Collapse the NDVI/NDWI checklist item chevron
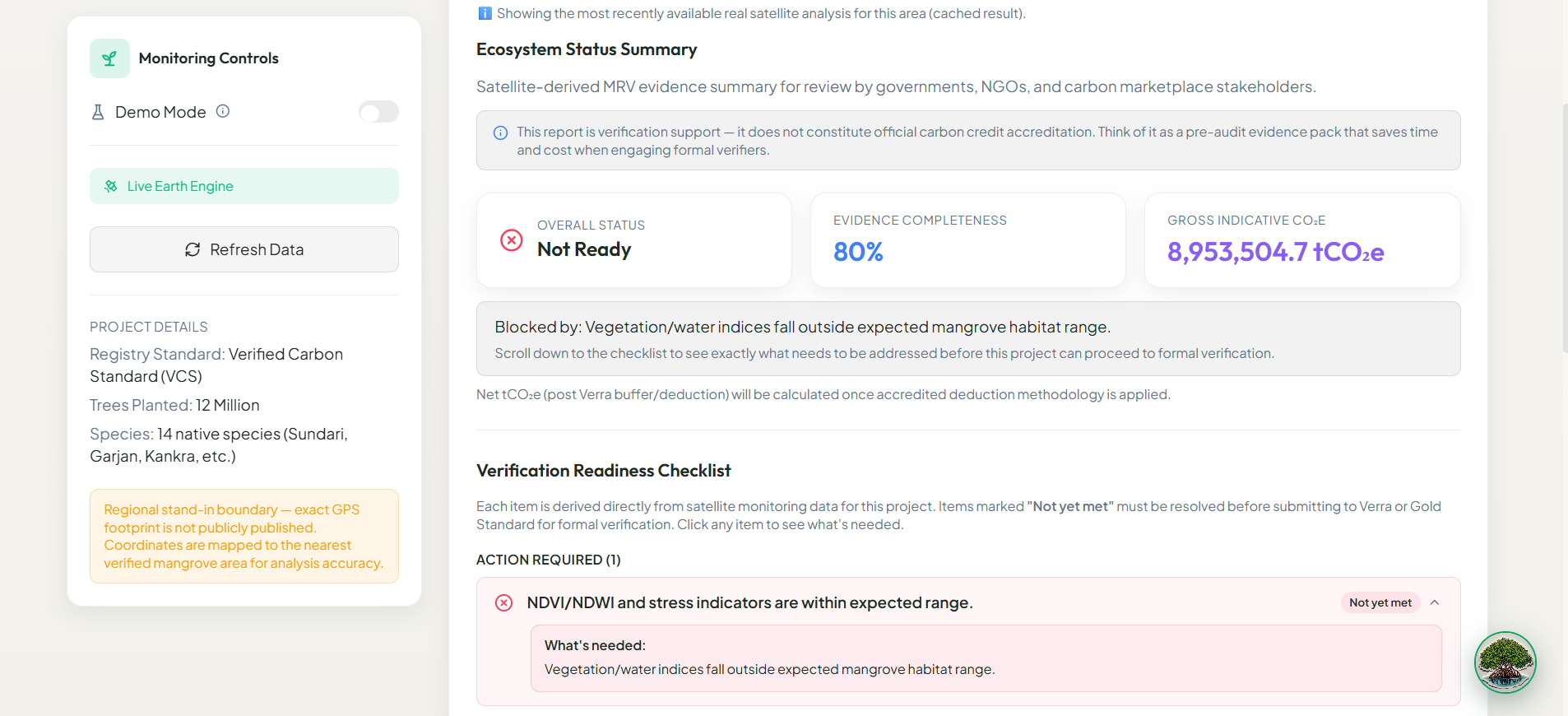Image resolution: width=1568 pixels, height=716 pixels. pos(1435,602)
